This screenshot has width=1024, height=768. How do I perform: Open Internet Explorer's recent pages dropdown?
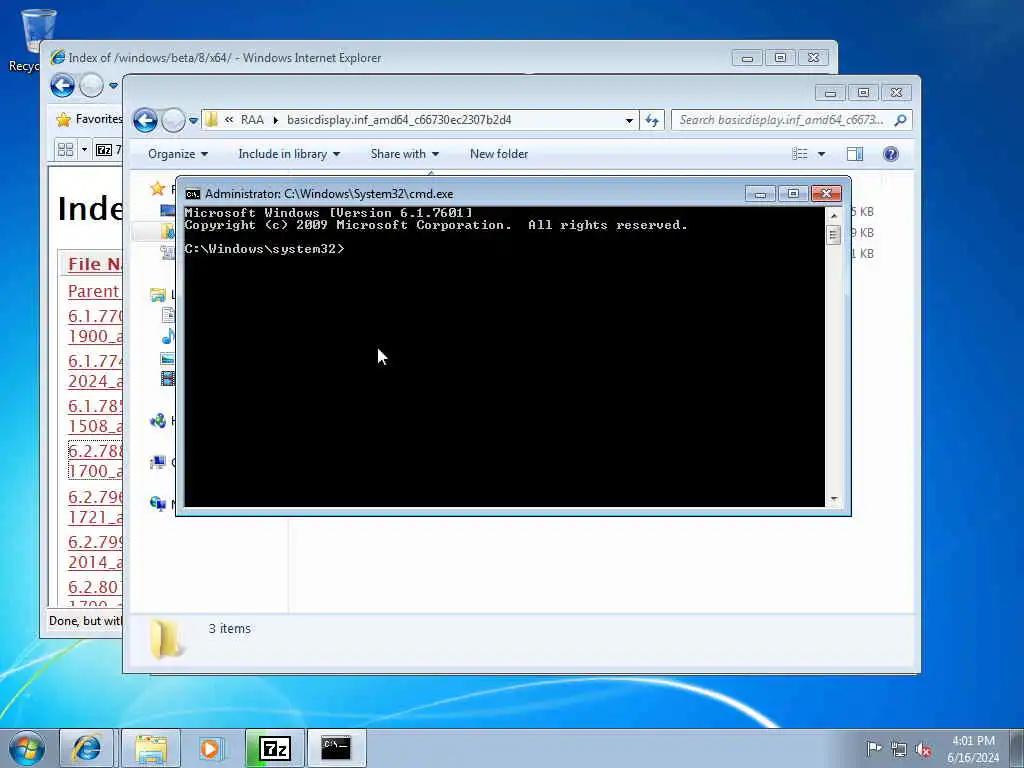pos(113,86)
